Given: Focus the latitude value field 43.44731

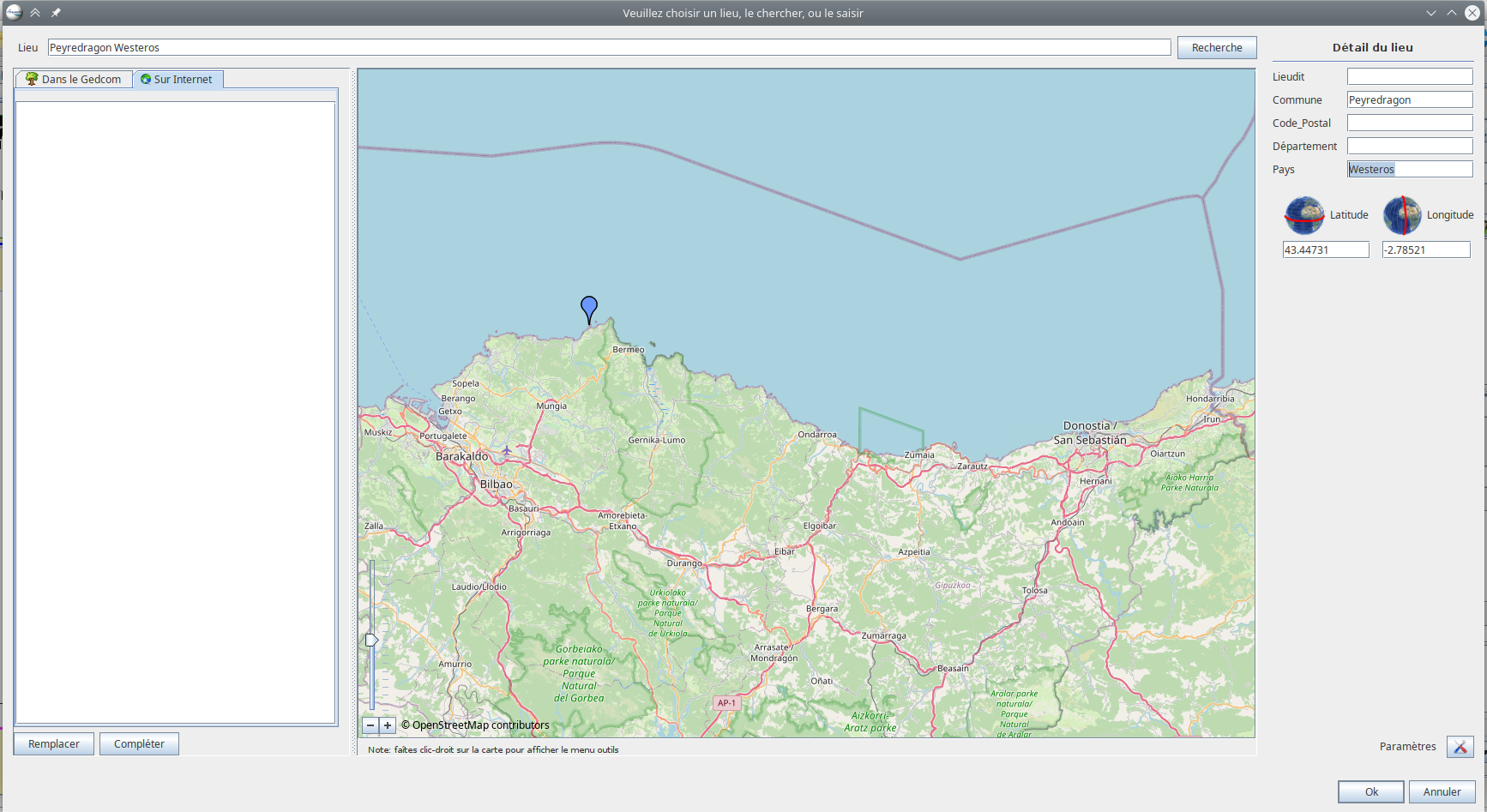Looking at the screenshot, I should tap(1326, 250).
